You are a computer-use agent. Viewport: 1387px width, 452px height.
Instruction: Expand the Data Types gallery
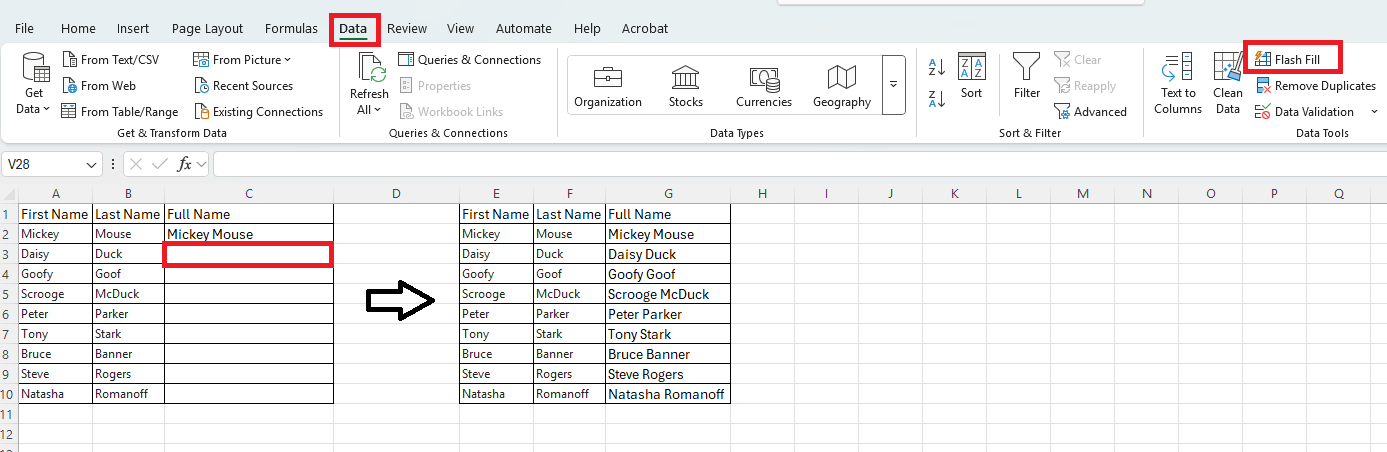click(893, 85)
